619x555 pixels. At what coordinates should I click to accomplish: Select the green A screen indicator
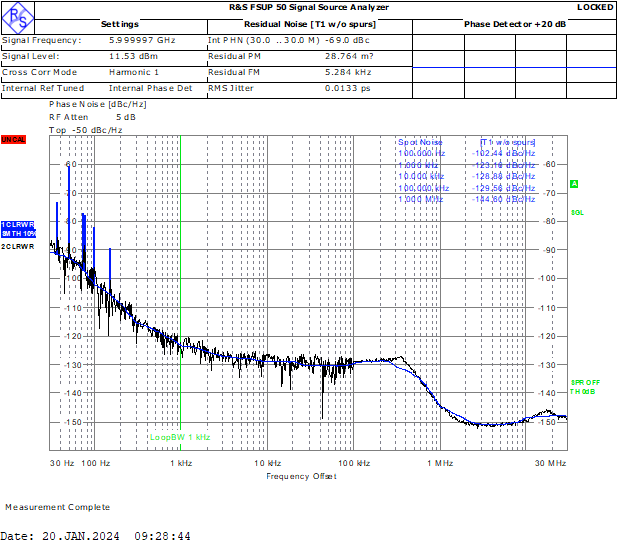point(574,184)
